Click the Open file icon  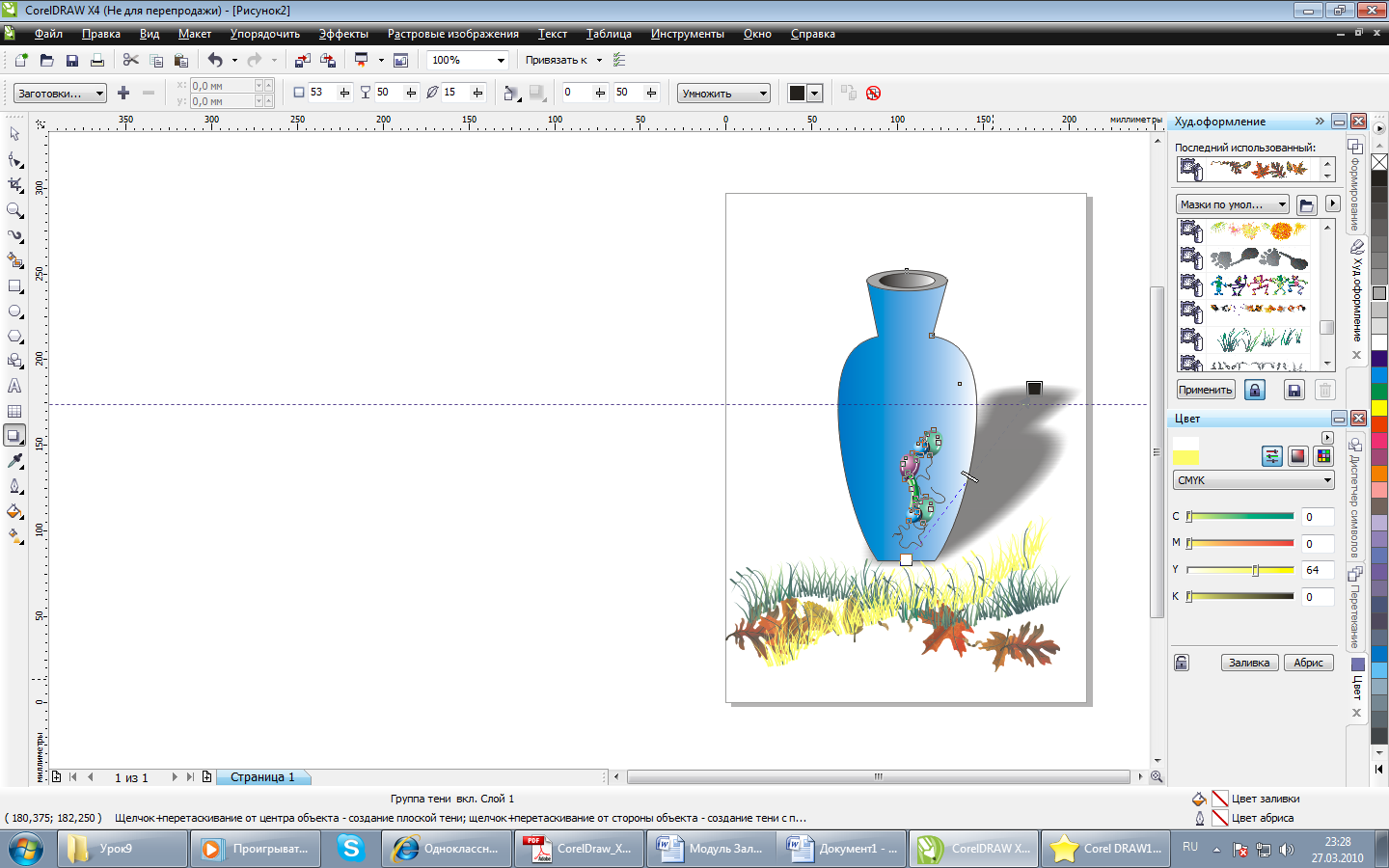46,60
